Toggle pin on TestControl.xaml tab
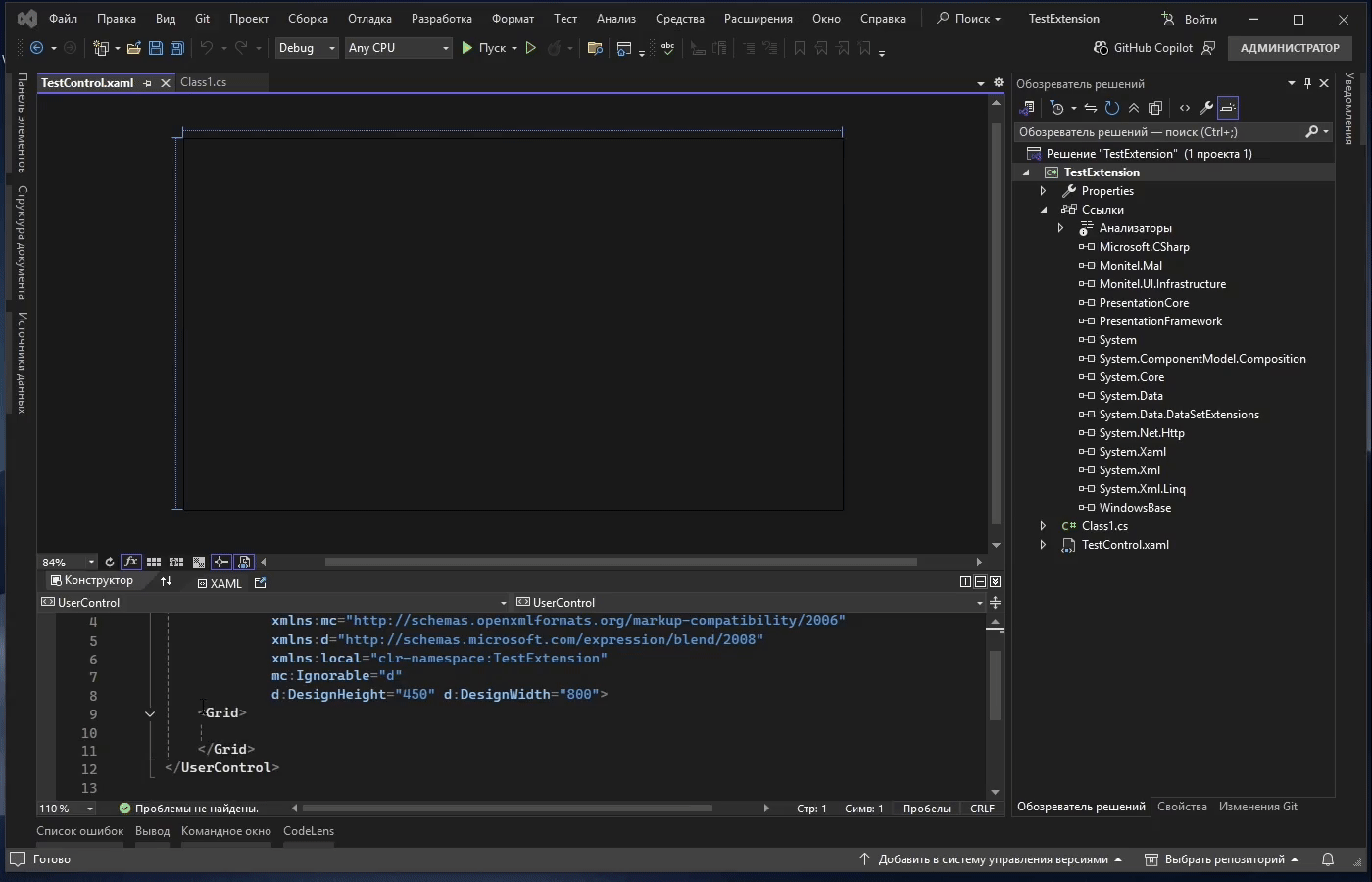Viewport: 1372px width, 882px height. 147,83
